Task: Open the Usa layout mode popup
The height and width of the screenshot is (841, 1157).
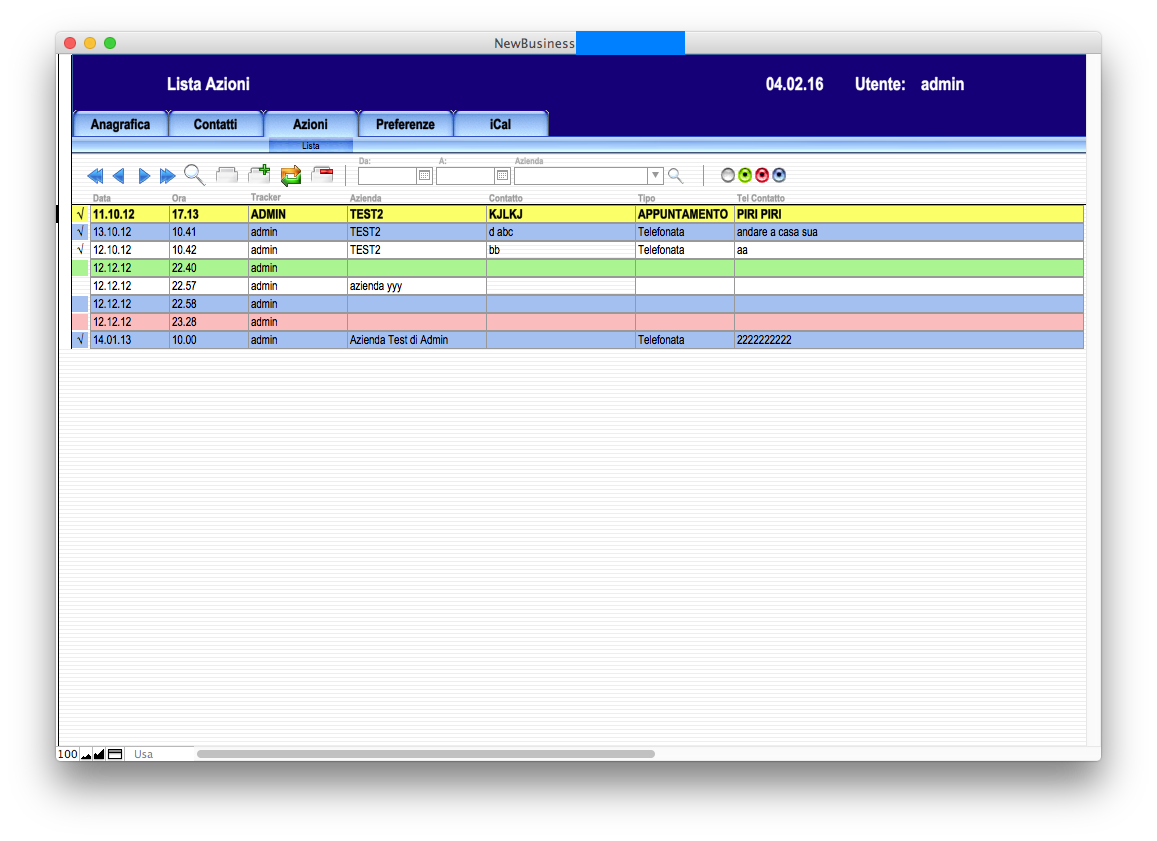Action: pos(159,754)
